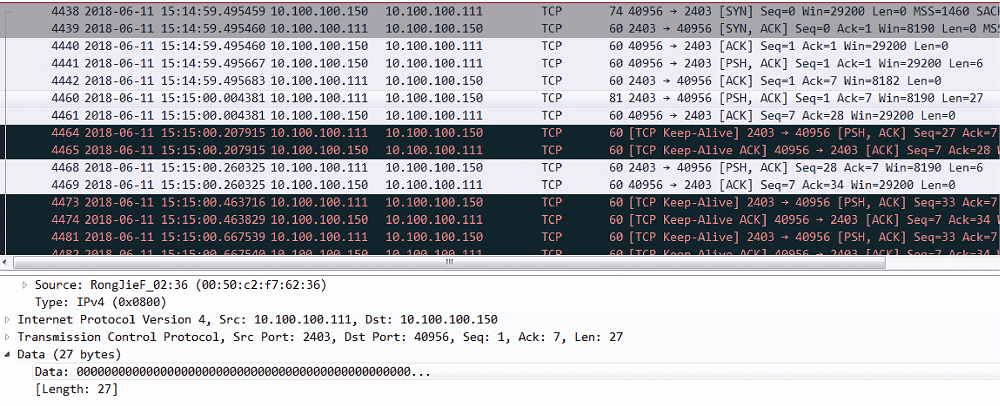Expand the Internet Protocol Version 4 section

pyautogui.click(x=10, y=320)
